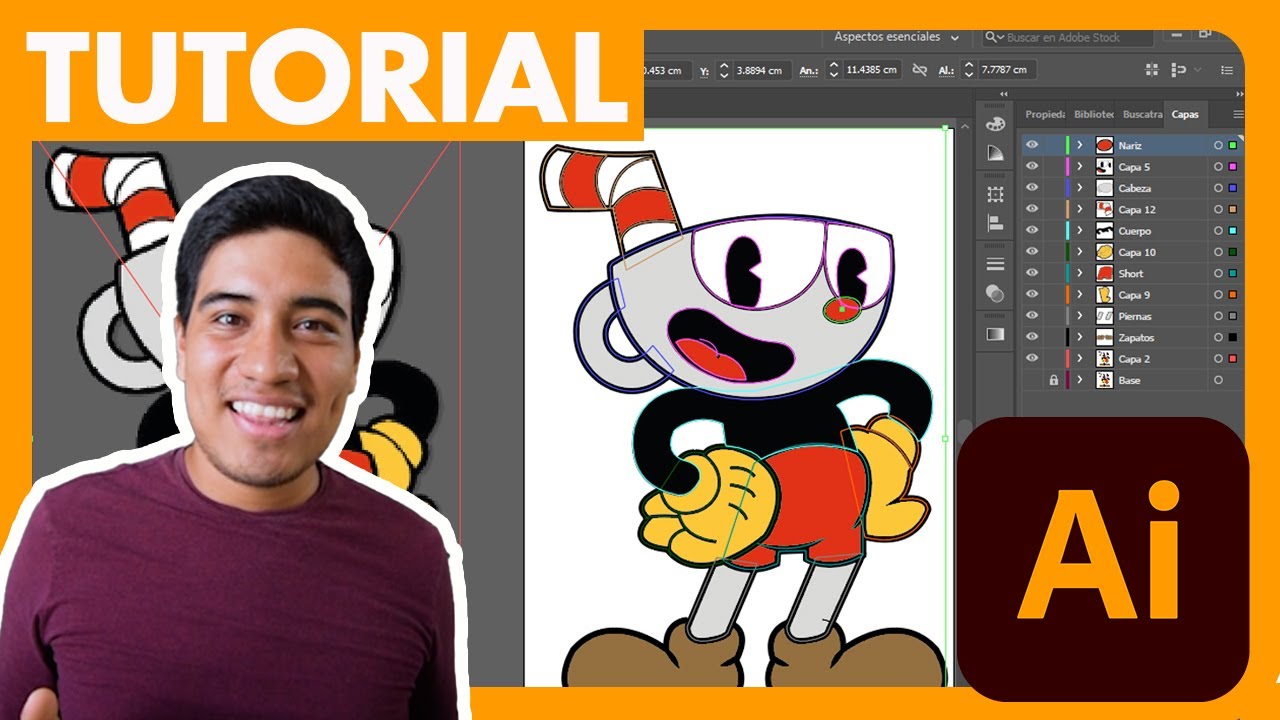Viewport: 1280px width, 720px height.
Task: Open the Transparency panel icon
Action: coord(995,293)
